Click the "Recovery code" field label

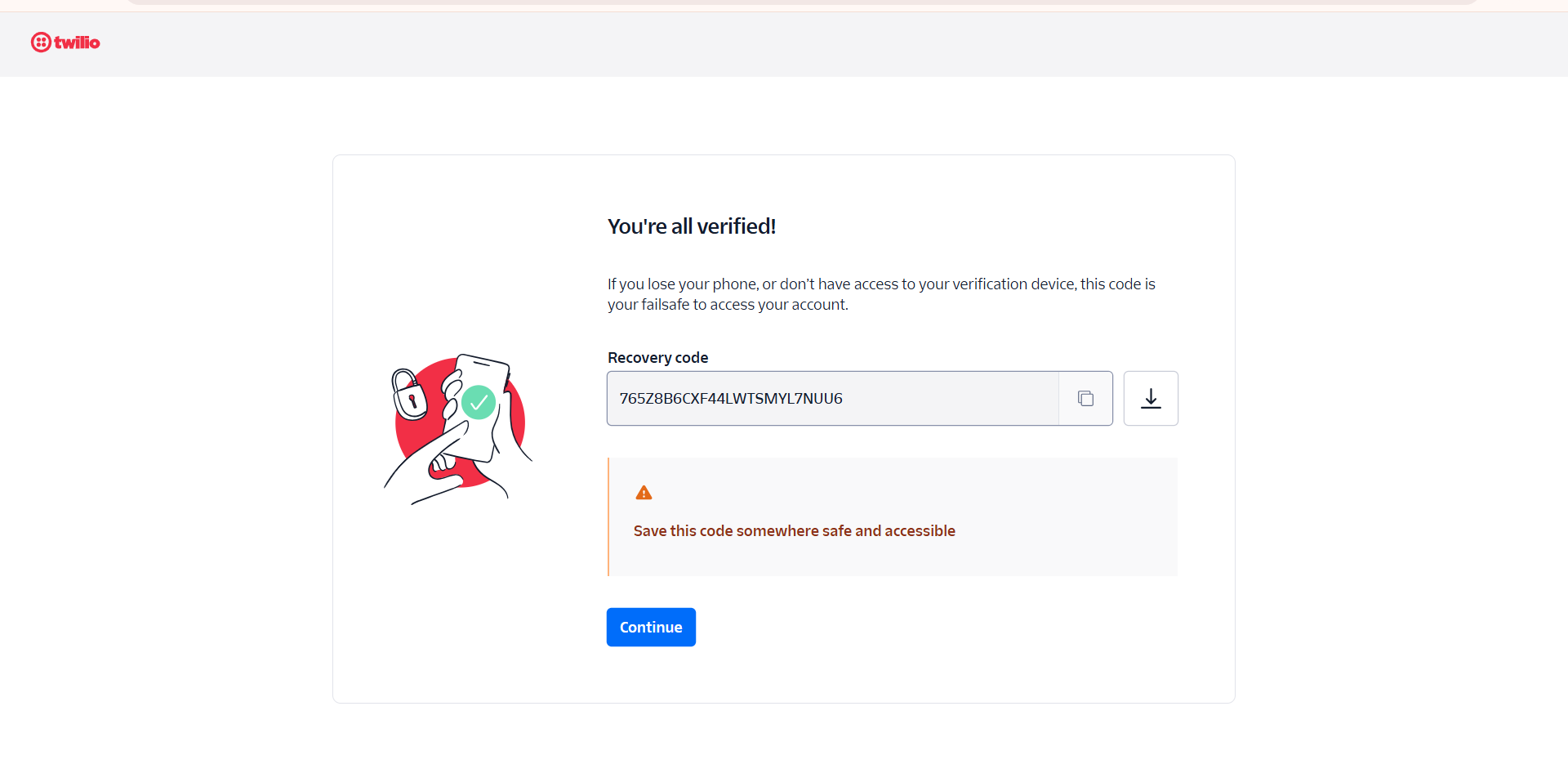tap(657, 358)
